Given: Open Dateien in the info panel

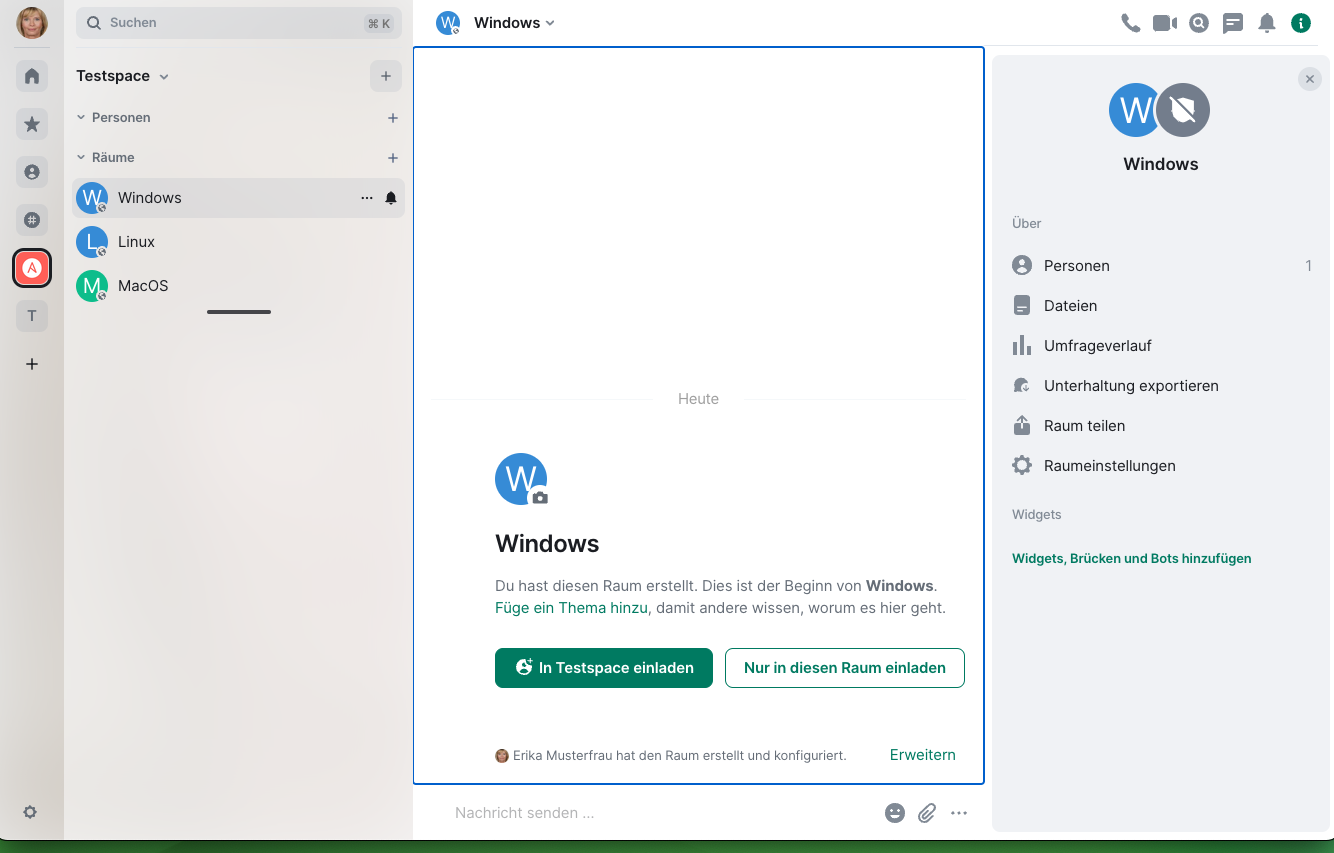Looking at the screenshot, I should (x=1161, y=306).
